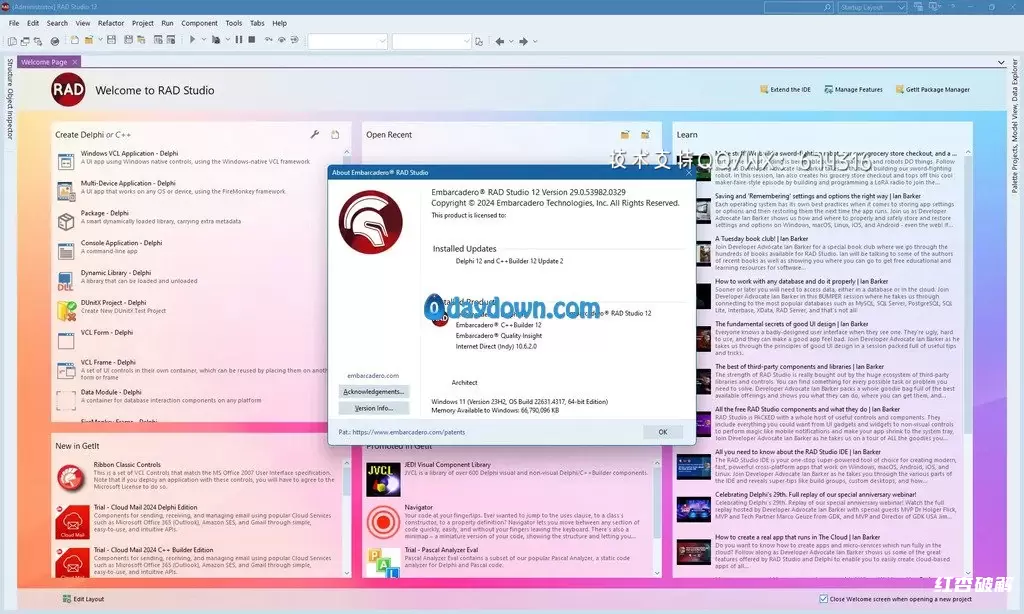
Task: Open the first empty toolbar combo box
Action: click(x=347, y=41)
